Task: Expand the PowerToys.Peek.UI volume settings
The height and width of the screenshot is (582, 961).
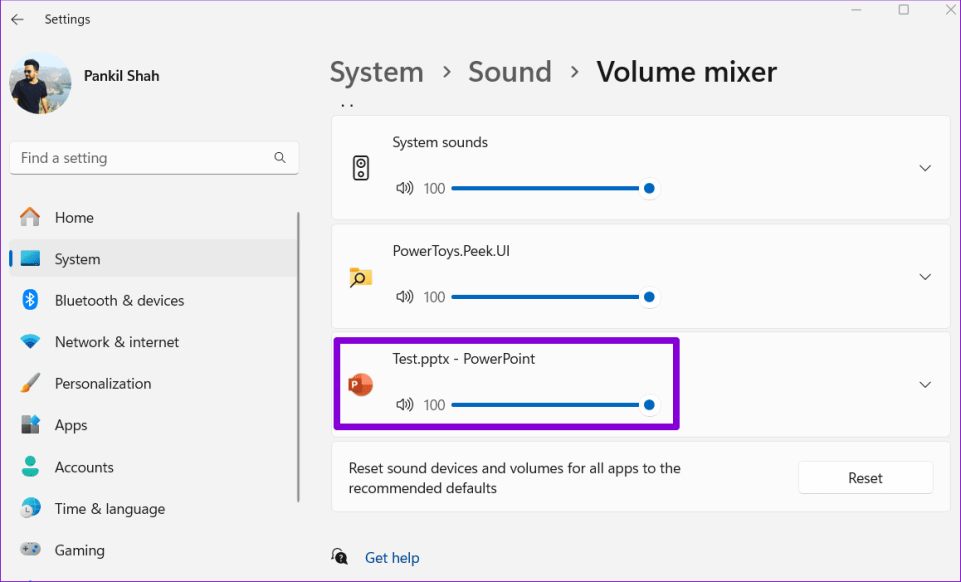Action: click(924, 276)
